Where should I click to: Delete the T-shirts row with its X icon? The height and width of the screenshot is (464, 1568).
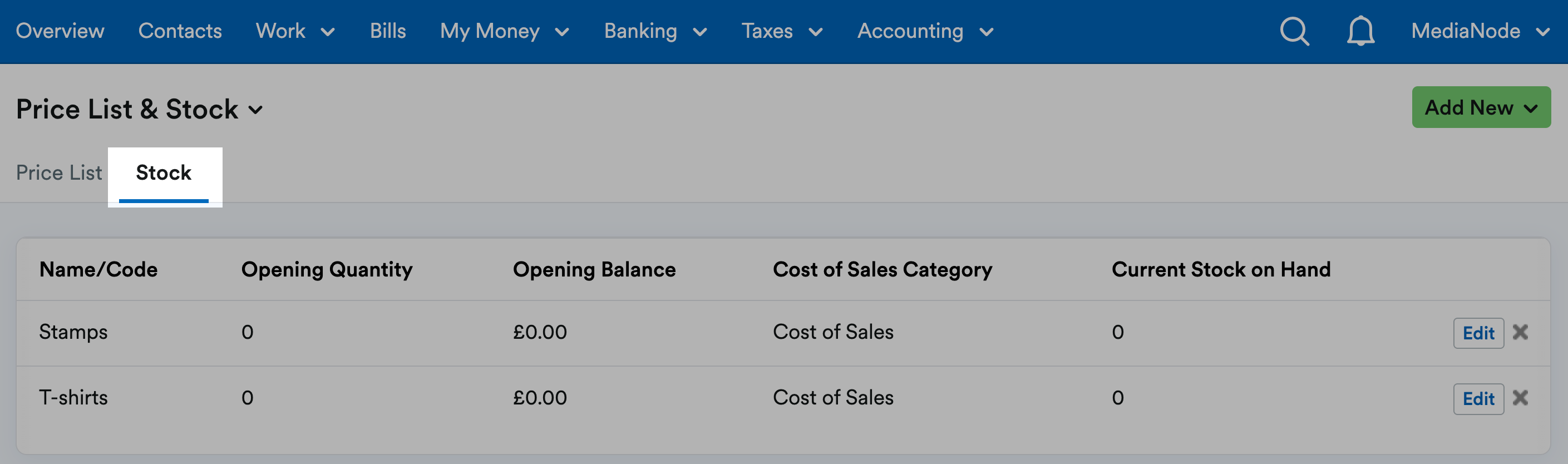click(x=1520, y=398)
